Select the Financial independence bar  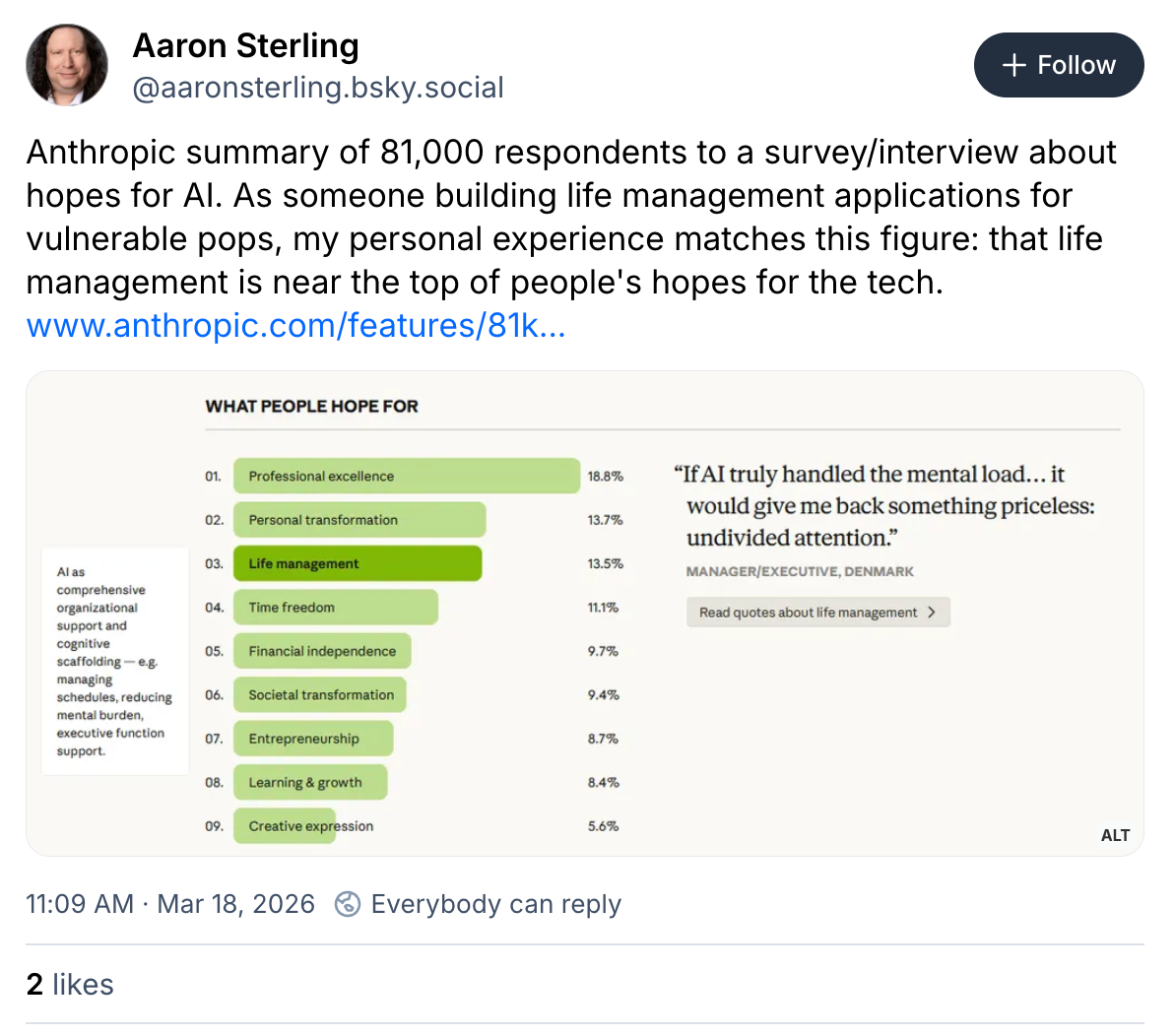[x=322, y=651]
